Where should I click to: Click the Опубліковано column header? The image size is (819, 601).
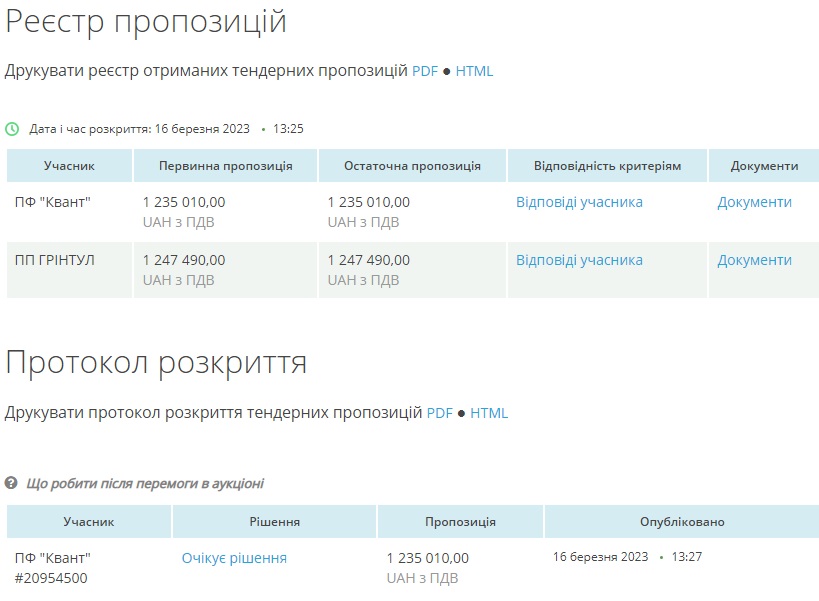point(682,522)
